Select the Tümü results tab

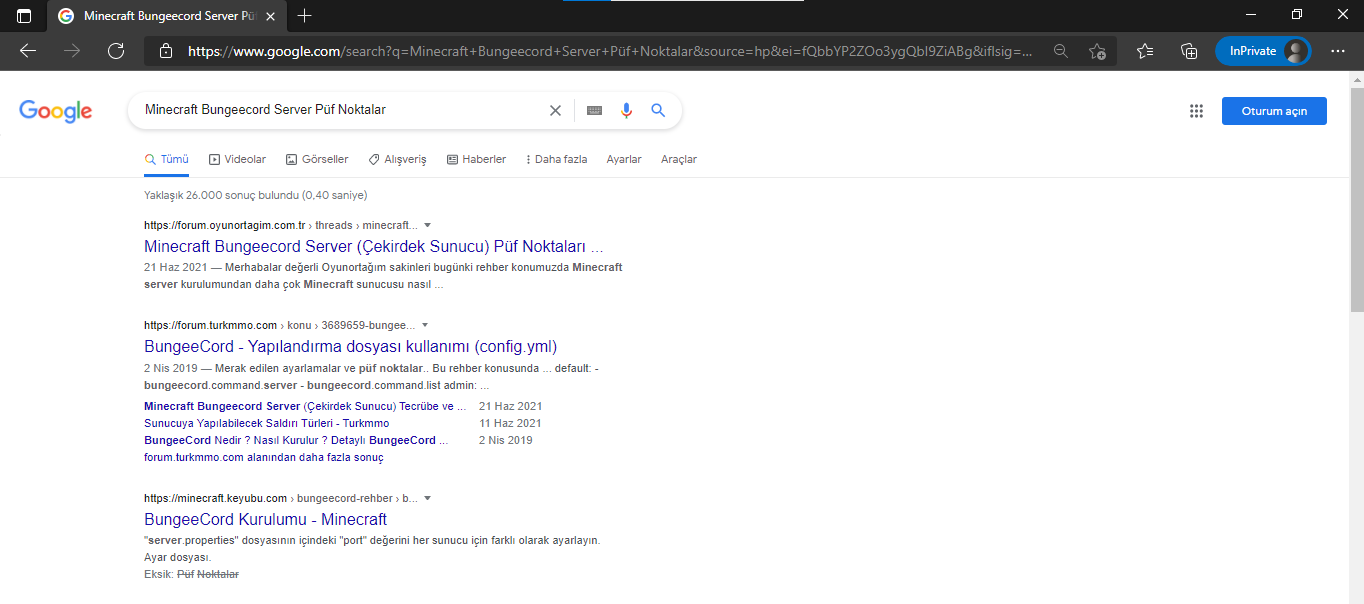(166, 159)
